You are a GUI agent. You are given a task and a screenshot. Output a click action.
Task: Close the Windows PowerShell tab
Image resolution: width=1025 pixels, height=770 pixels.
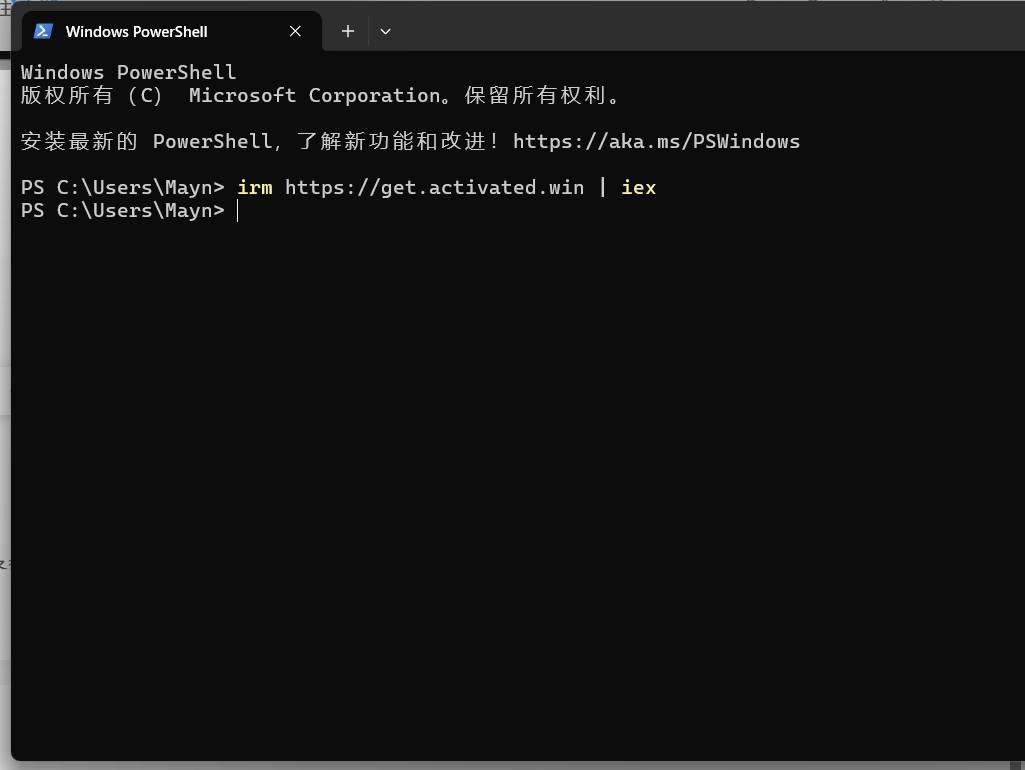pos(295,31)
